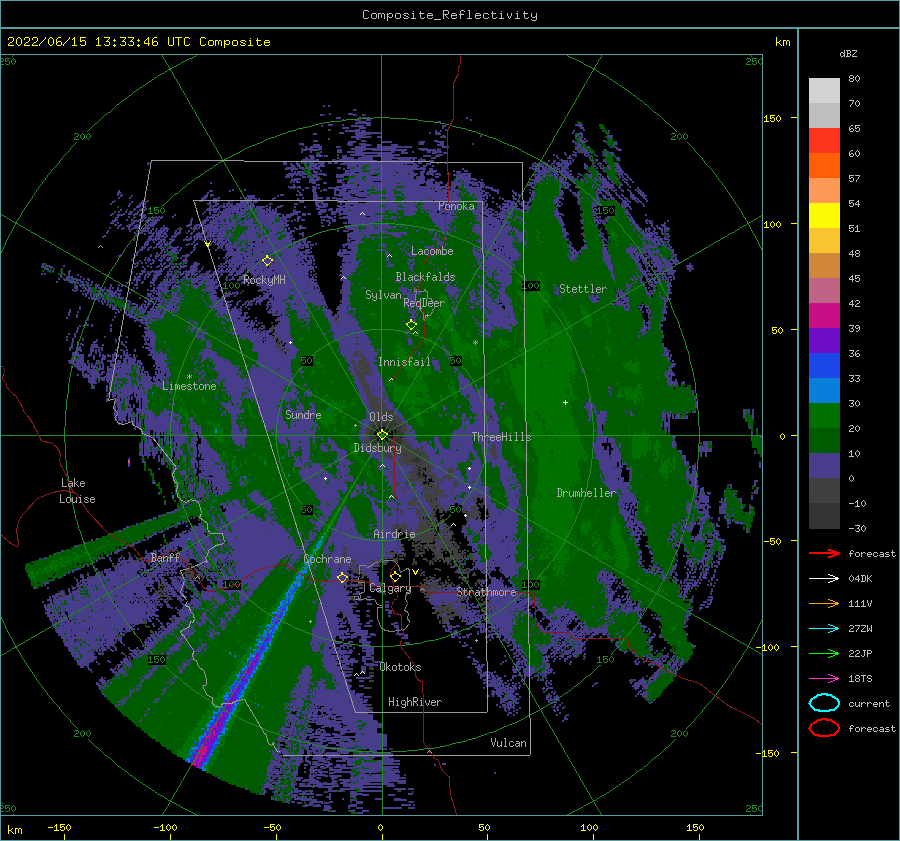Click the Blackfalds city label
The height and width of the screenshot is (841, 900).
pos(425,277)
